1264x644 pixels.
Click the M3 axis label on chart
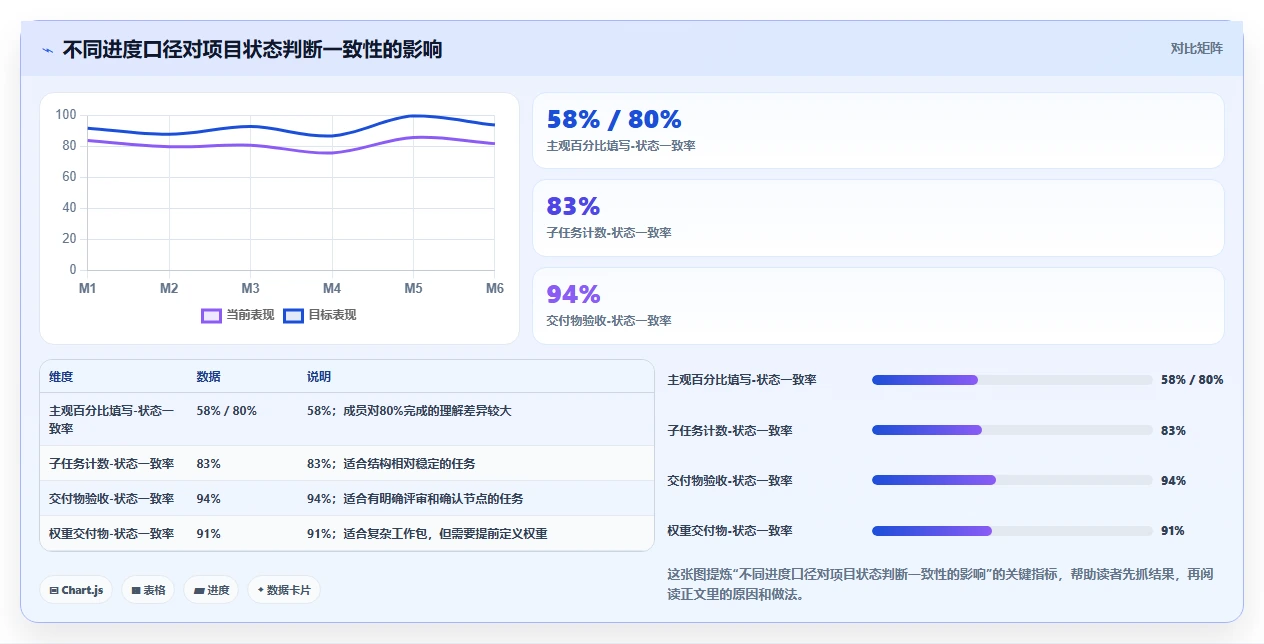tap(251, 288)
